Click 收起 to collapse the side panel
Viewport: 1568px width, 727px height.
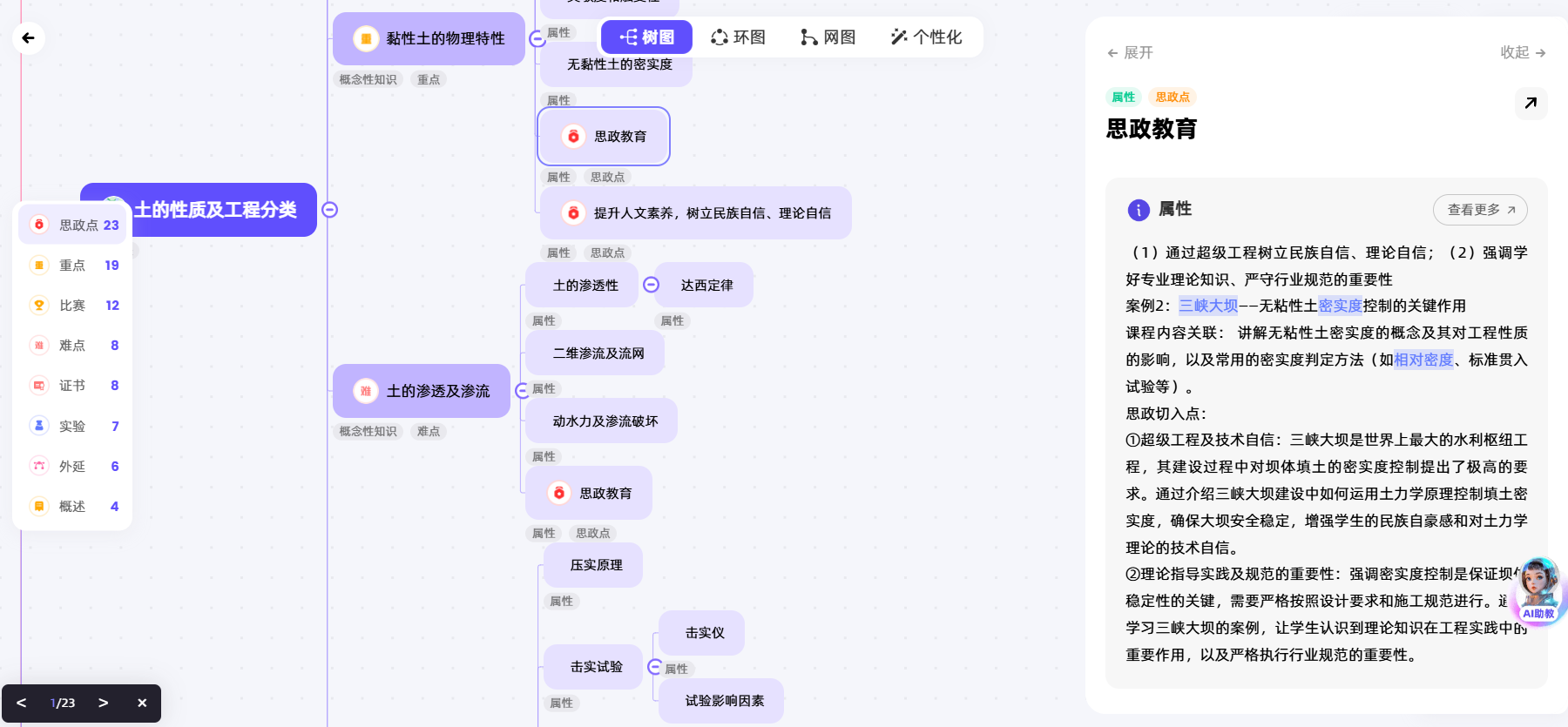click(x=1522, y=52)
